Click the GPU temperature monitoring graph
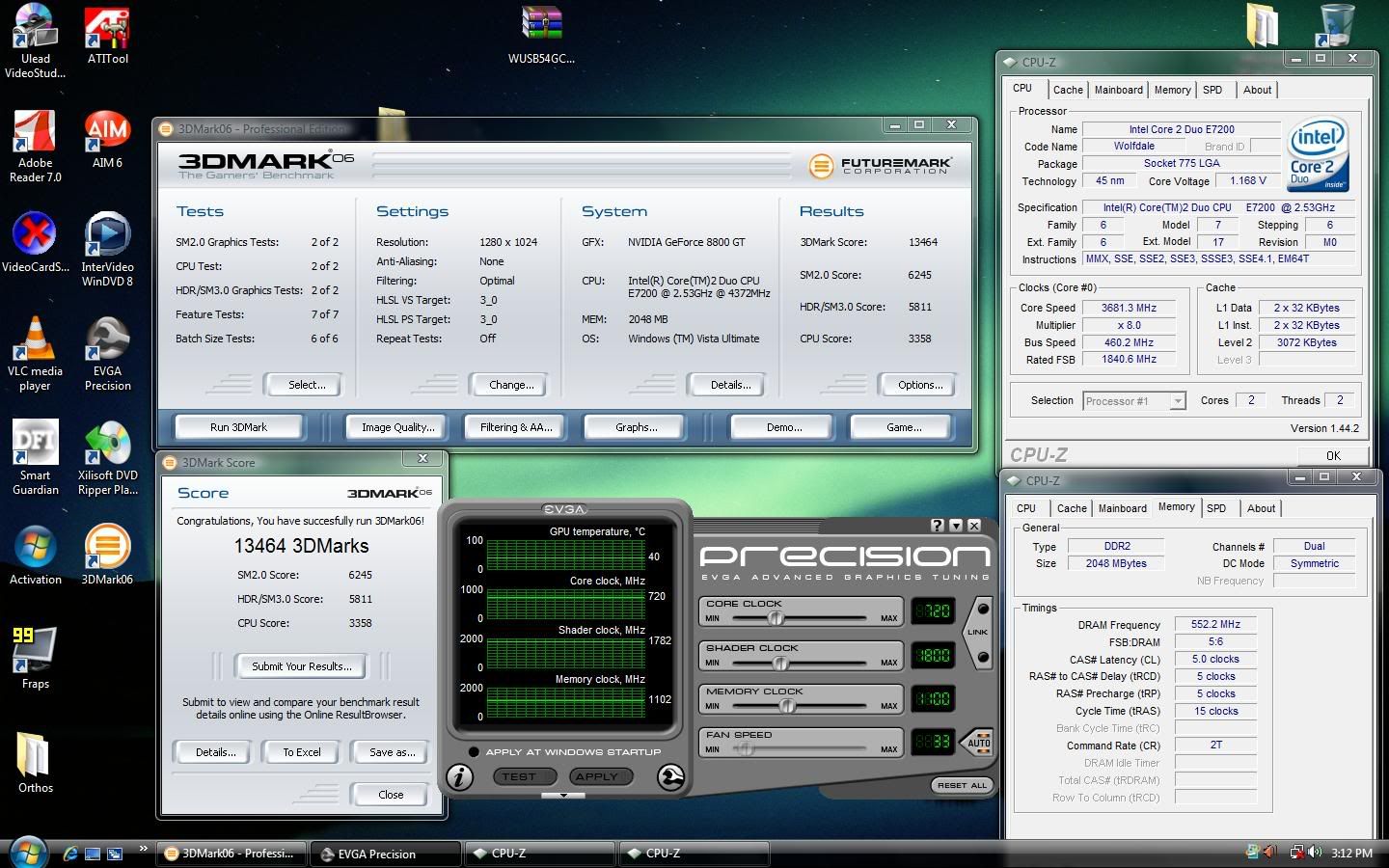 pos(565,555)
